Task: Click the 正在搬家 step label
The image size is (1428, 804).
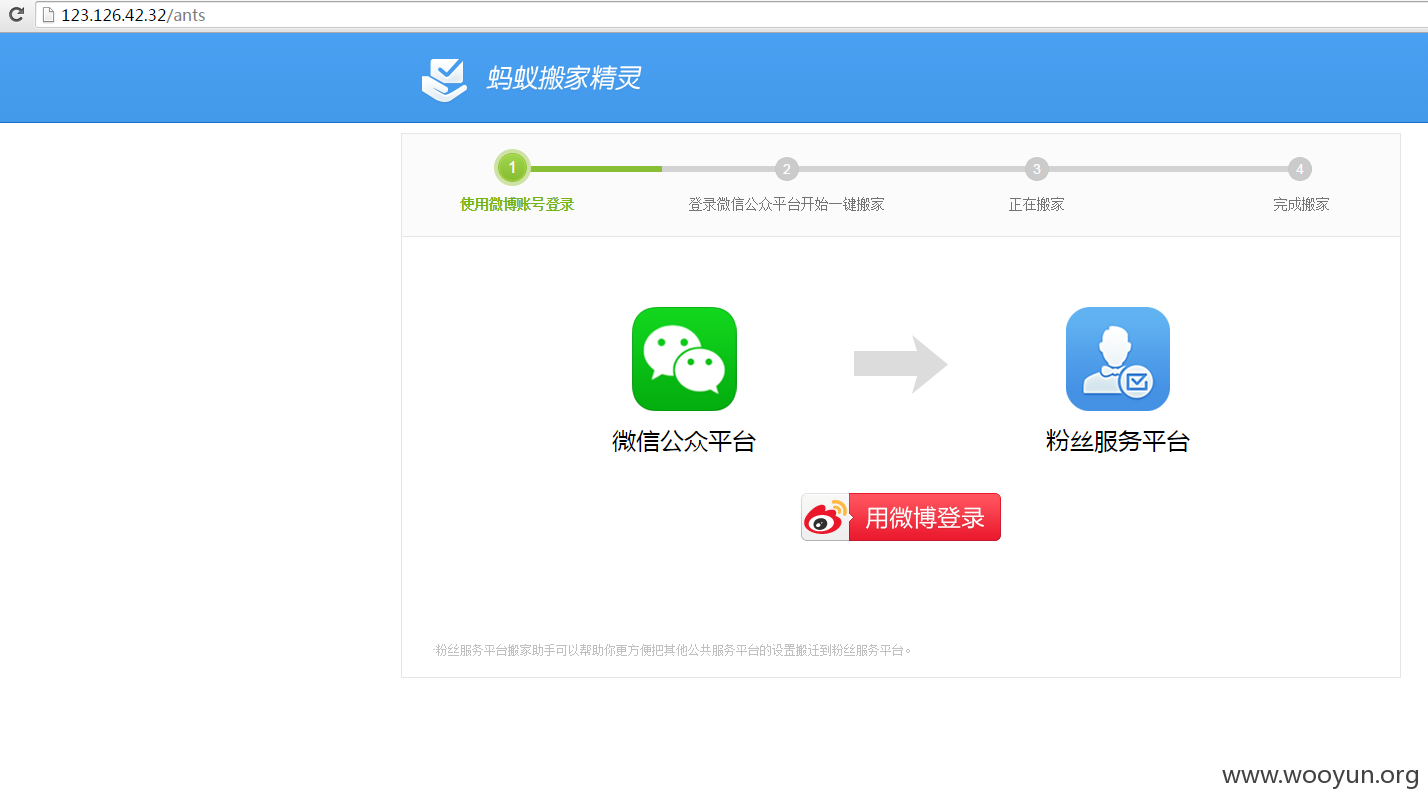Action: tap(1037, 205)
